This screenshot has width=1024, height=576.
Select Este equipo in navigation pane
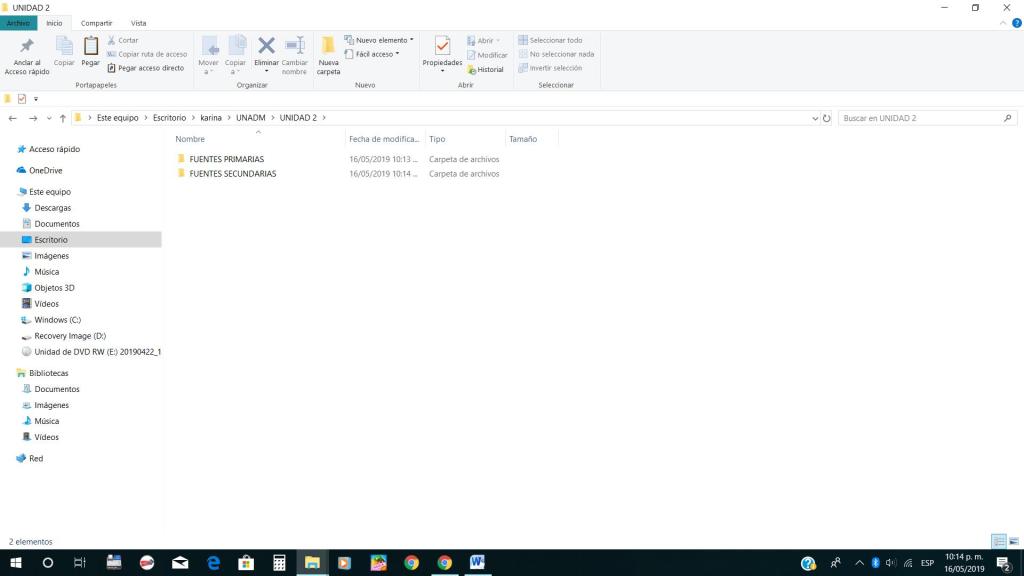coord(50,191)
